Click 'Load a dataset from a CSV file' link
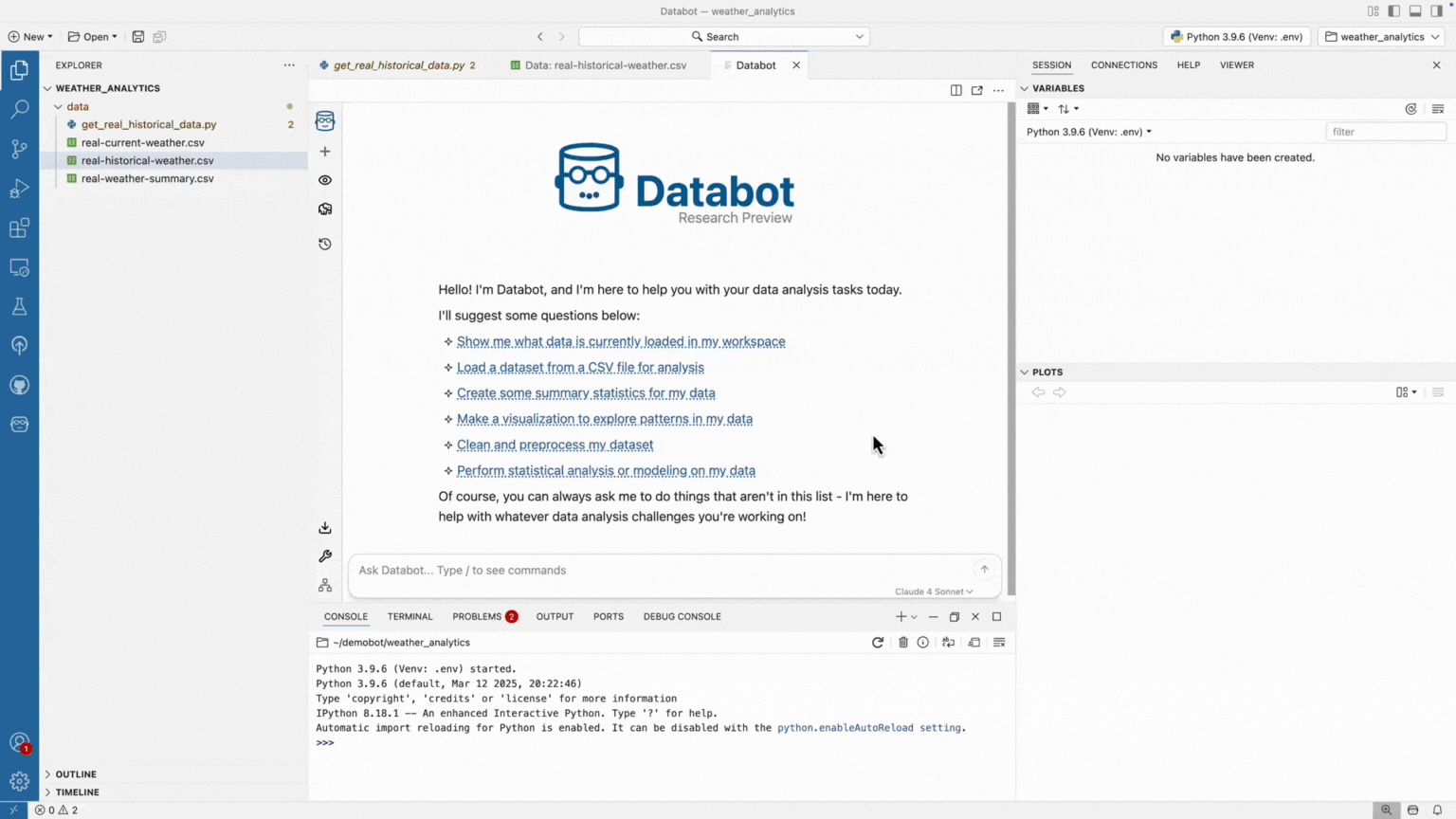1456x819 pixels. click(x=580, y=368)
